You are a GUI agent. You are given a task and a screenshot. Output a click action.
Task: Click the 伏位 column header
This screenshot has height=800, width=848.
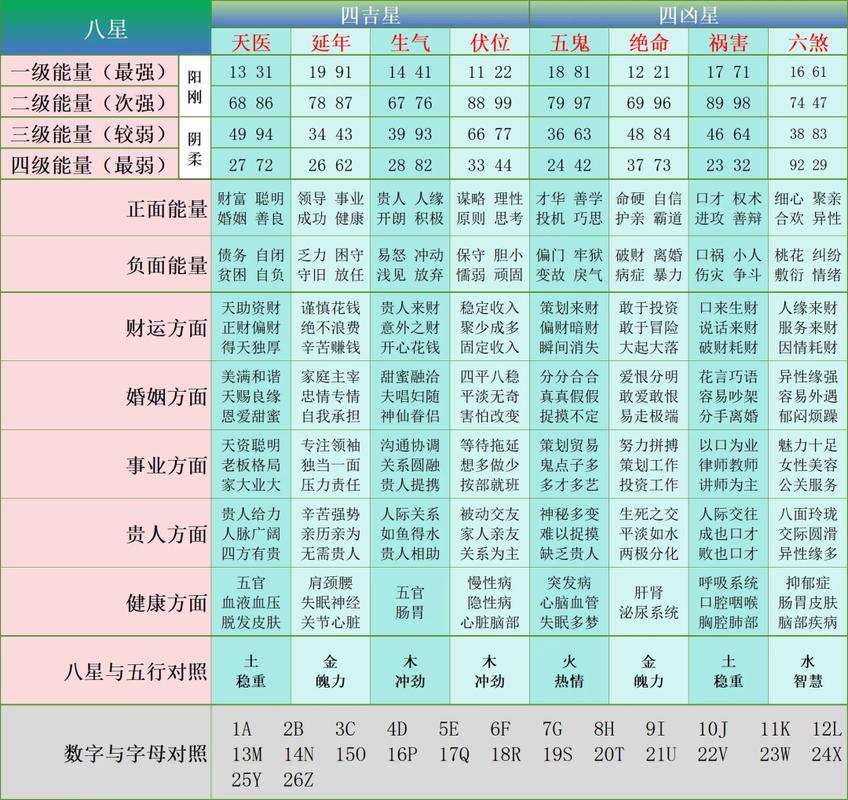[x=489, y=42]
